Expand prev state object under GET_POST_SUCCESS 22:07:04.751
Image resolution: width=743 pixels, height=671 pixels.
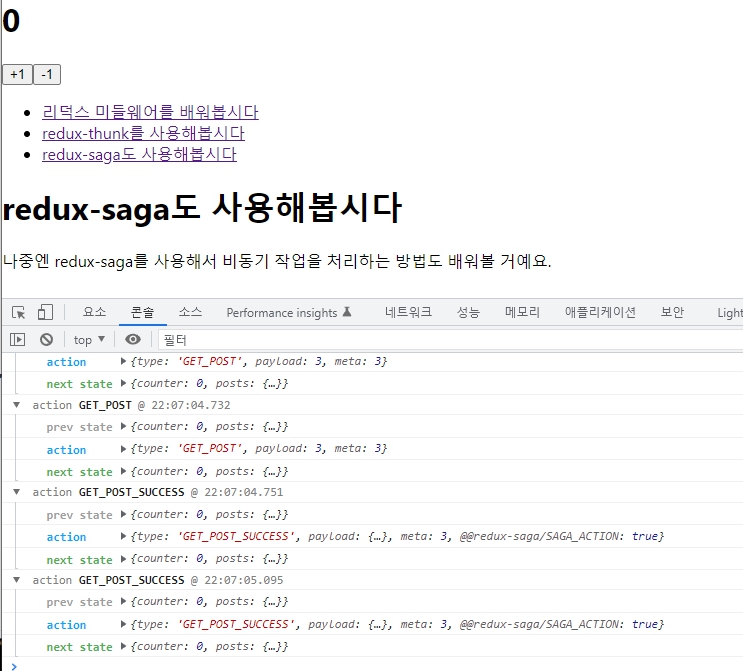123,514
